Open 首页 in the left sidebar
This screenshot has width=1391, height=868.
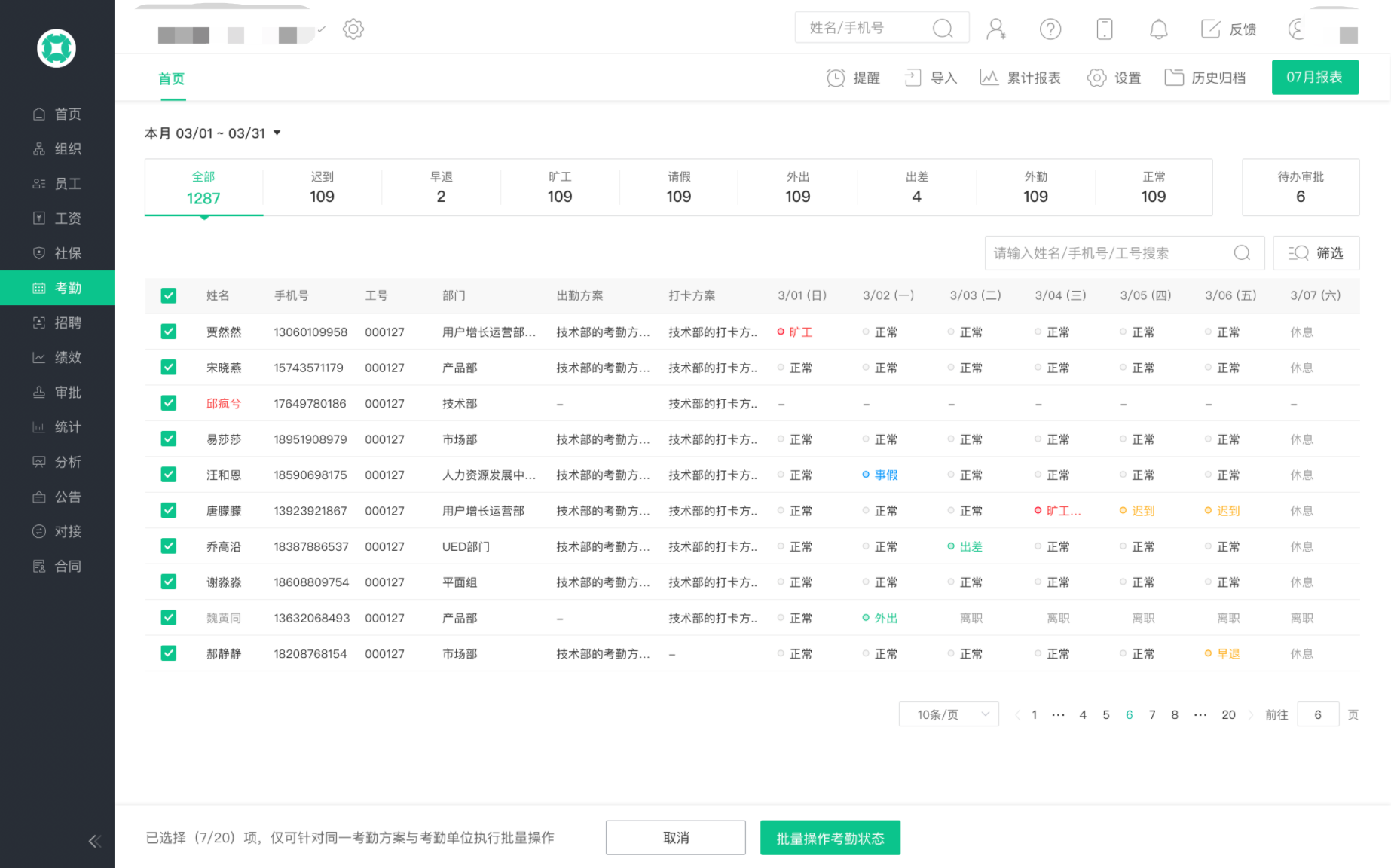point(57,114)
